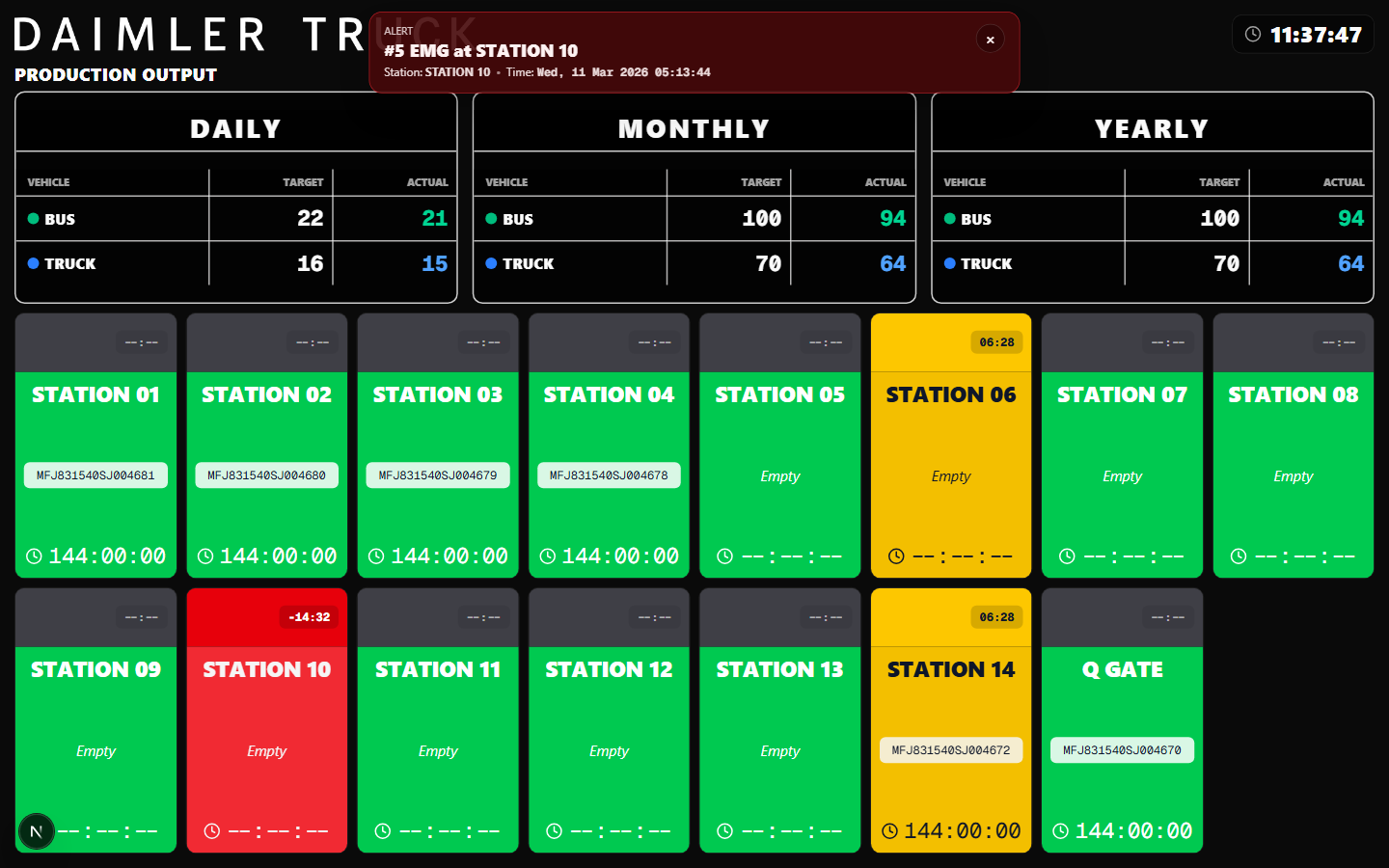Click the MONTHLY table heading
The image size is (1389, 868).
(694, 128)
